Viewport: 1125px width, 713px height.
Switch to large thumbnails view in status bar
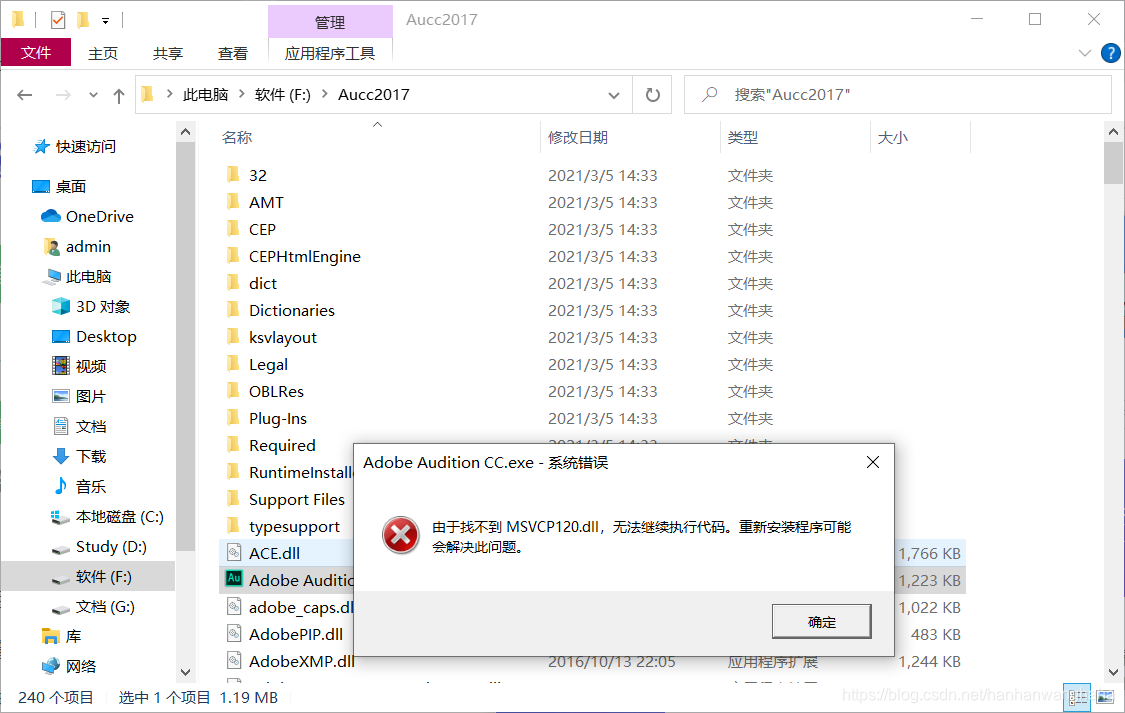pyautogui.click(x=1105, y=697)
